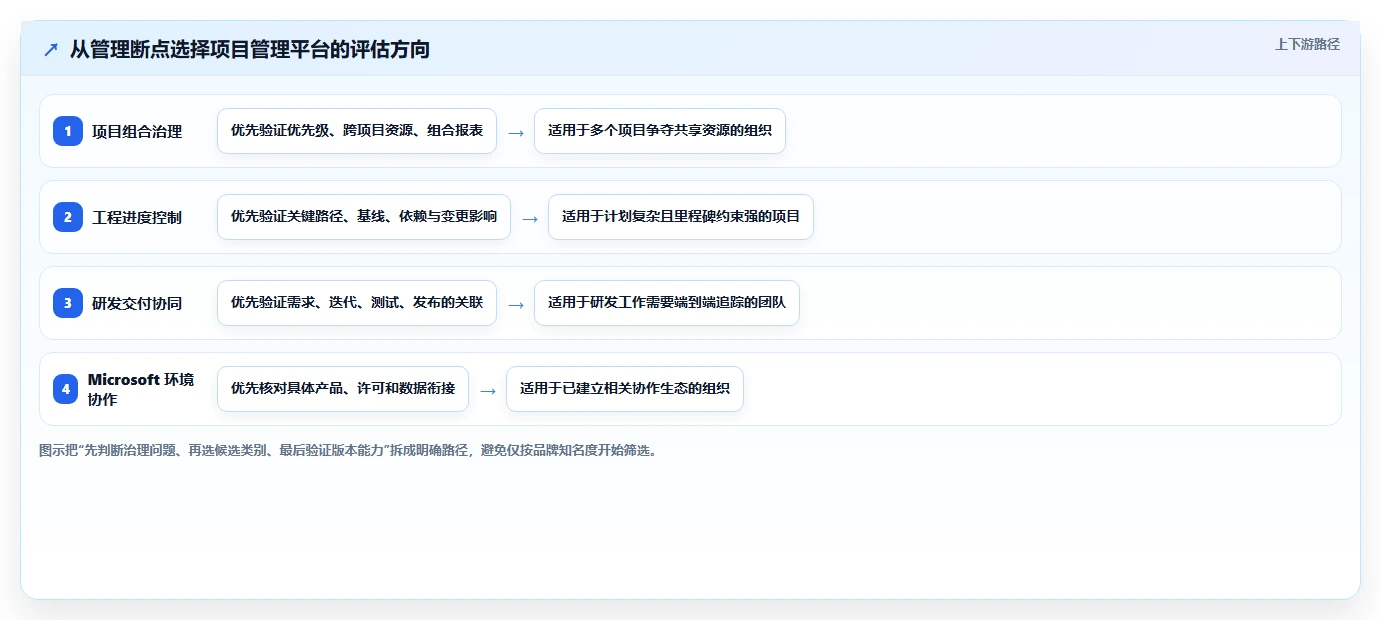Image resolution: width=1381 pixels, height=620 pixels.
Task: Click the diagonal arrow icon beside the title
Action: click(51, 50)
